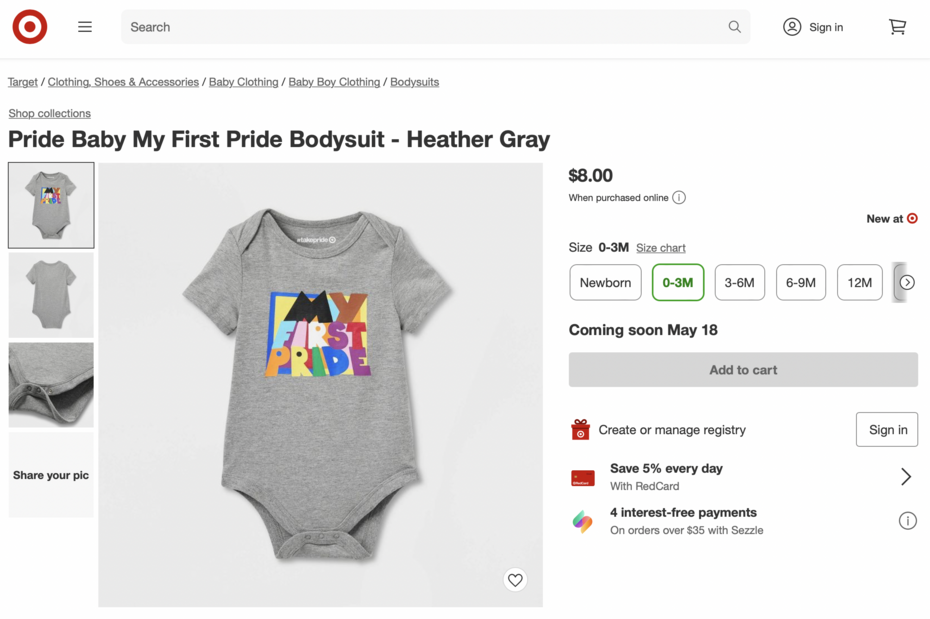
Task: Pick the 6-9M size option
Action: 800,283
